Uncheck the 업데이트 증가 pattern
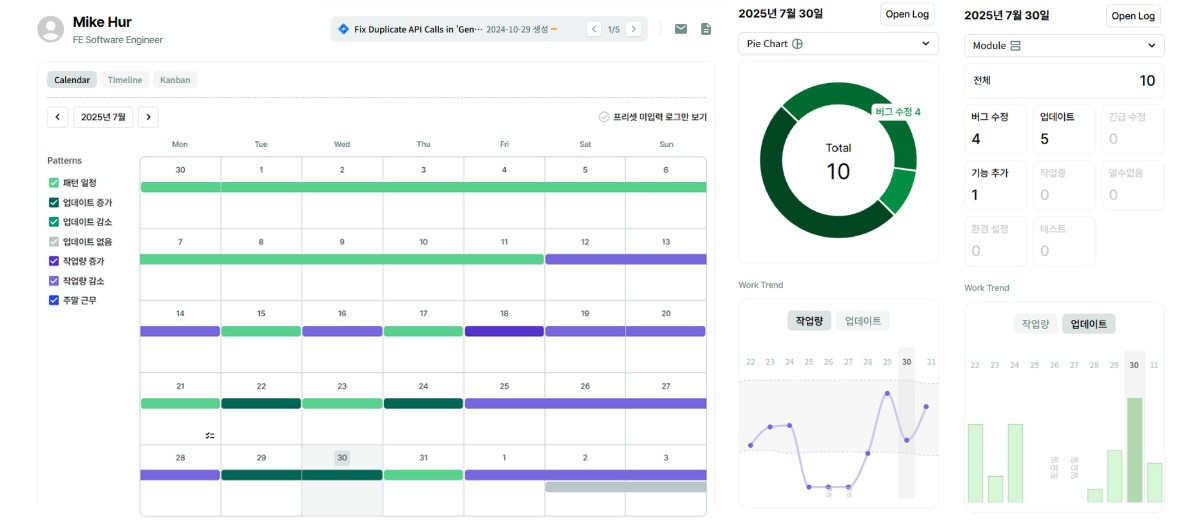This screenshot has height=528, width=1192. (x=53, y=202)
